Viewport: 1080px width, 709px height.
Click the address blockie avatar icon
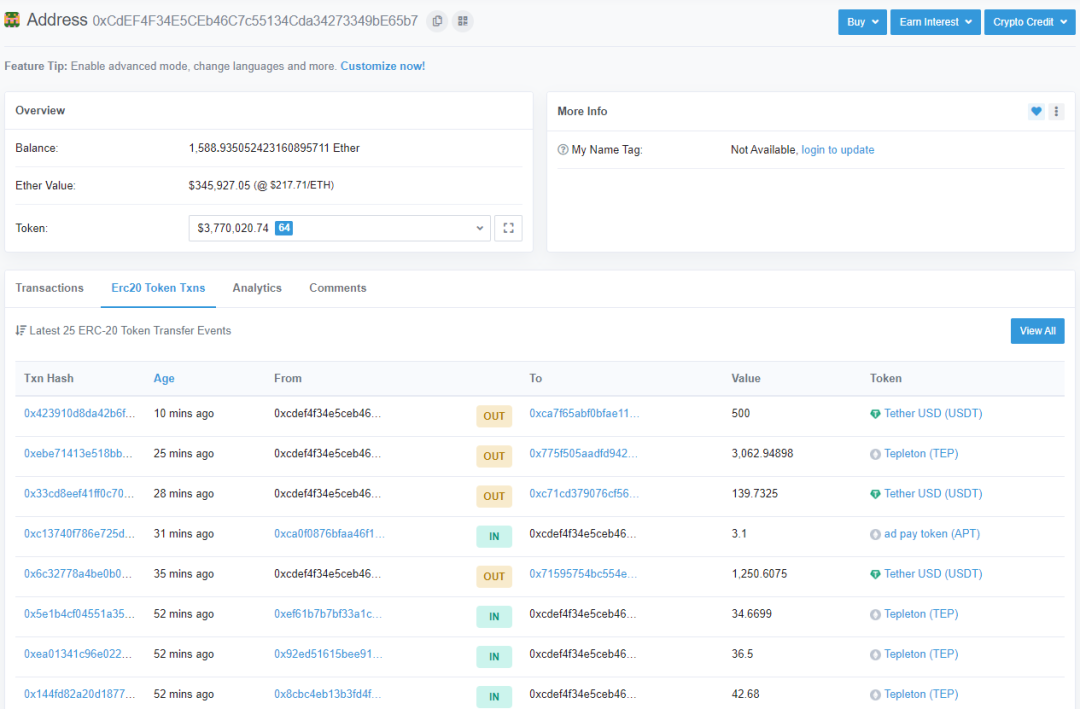(x=12, y=20)
